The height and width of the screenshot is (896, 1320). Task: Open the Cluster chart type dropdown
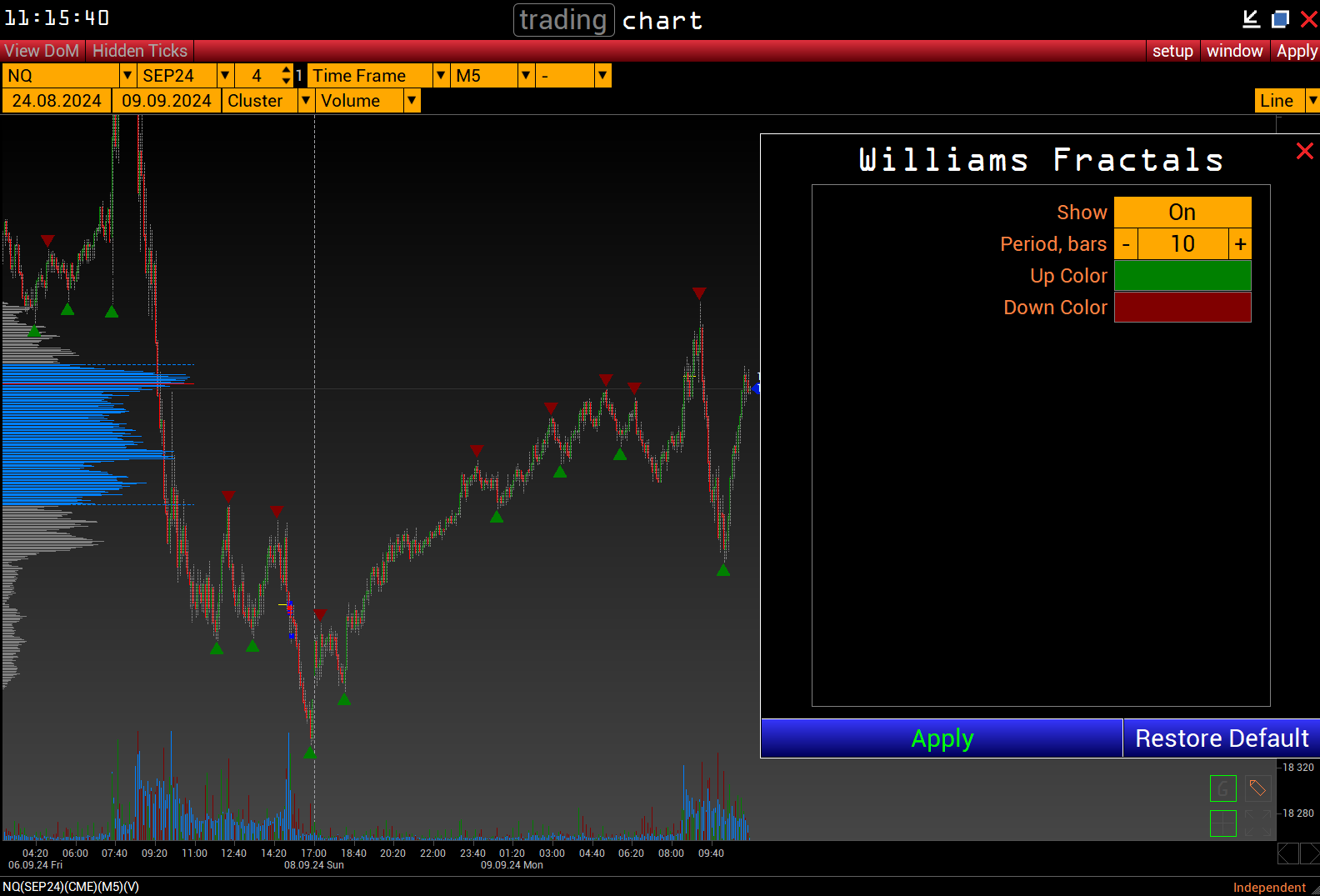[306, 101]
